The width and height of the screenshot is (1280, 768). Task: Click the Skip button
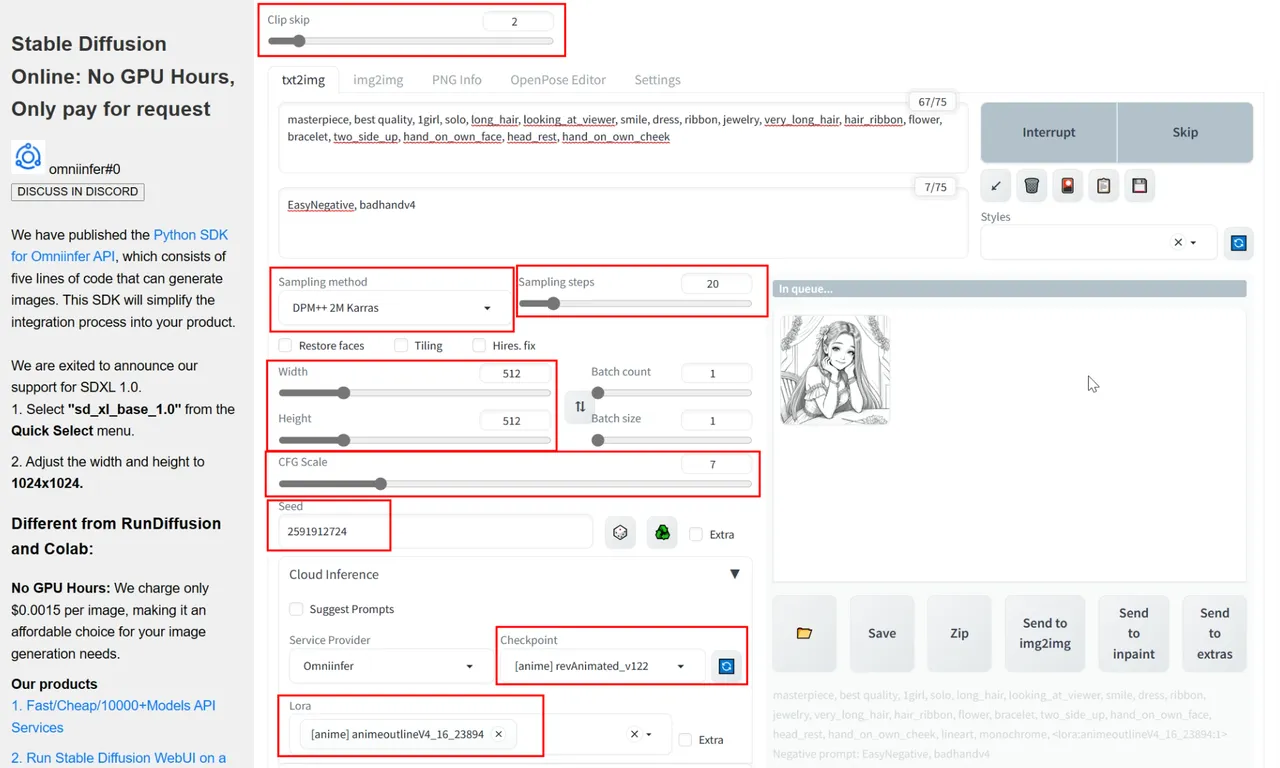pos(1185,132)
